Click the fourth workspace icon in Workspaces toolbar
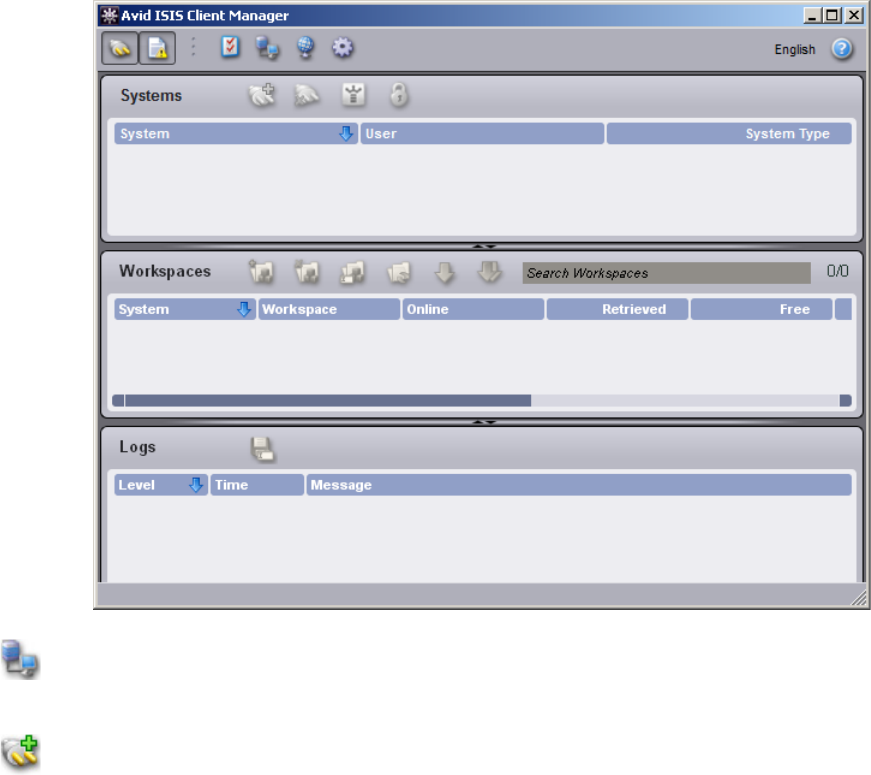Viewport: 871px width, 775px height. click(x=399, y=272)
